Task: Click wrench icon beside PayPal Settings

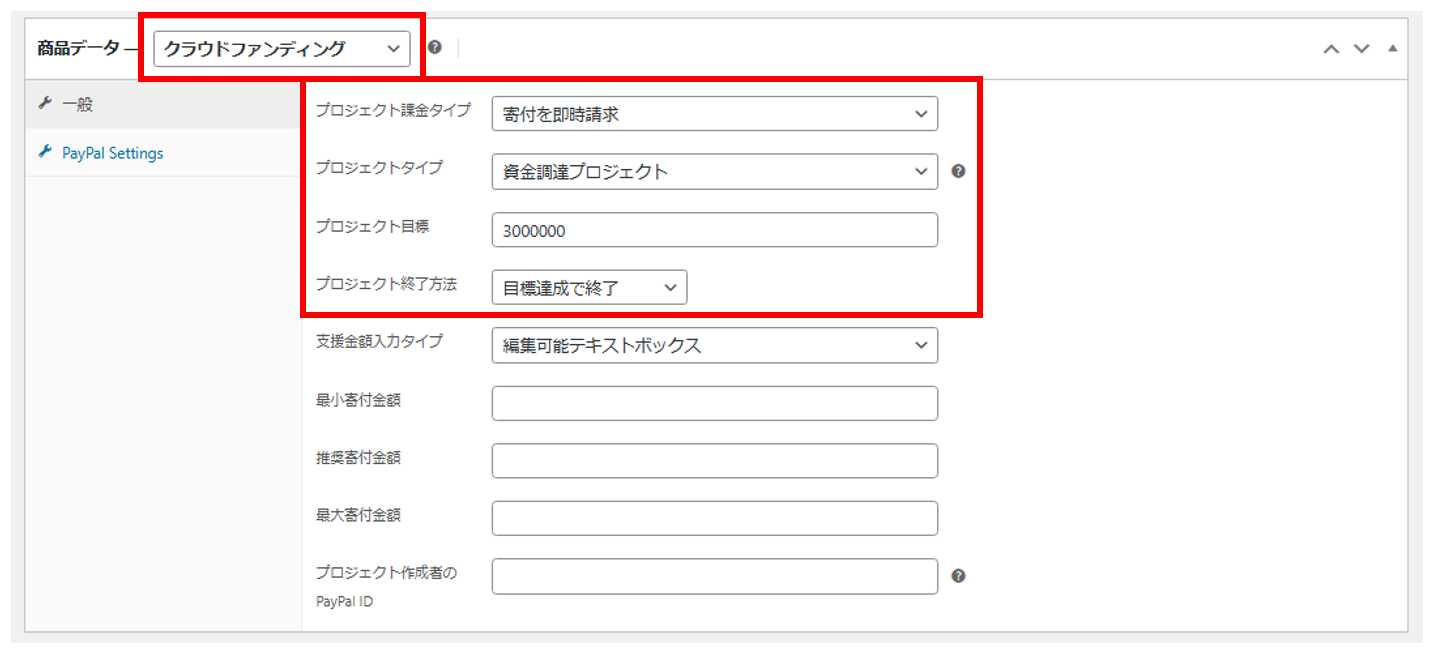Action: coord(44,153)
